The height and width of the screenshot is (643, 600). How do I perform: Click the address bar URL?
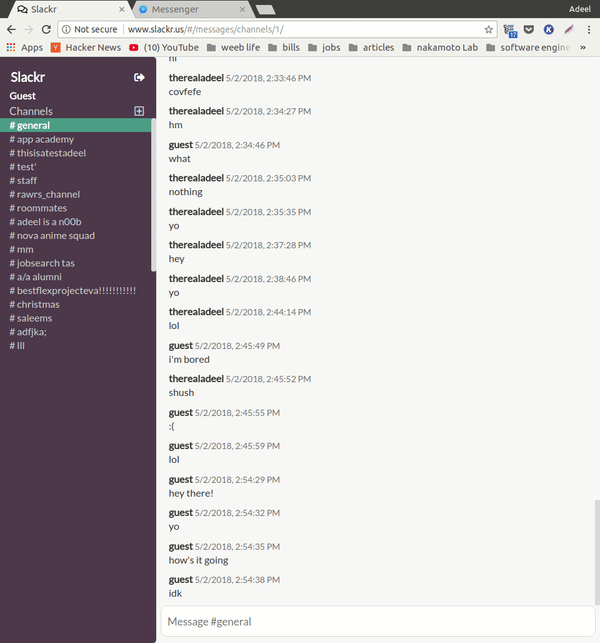click(205, 30)
